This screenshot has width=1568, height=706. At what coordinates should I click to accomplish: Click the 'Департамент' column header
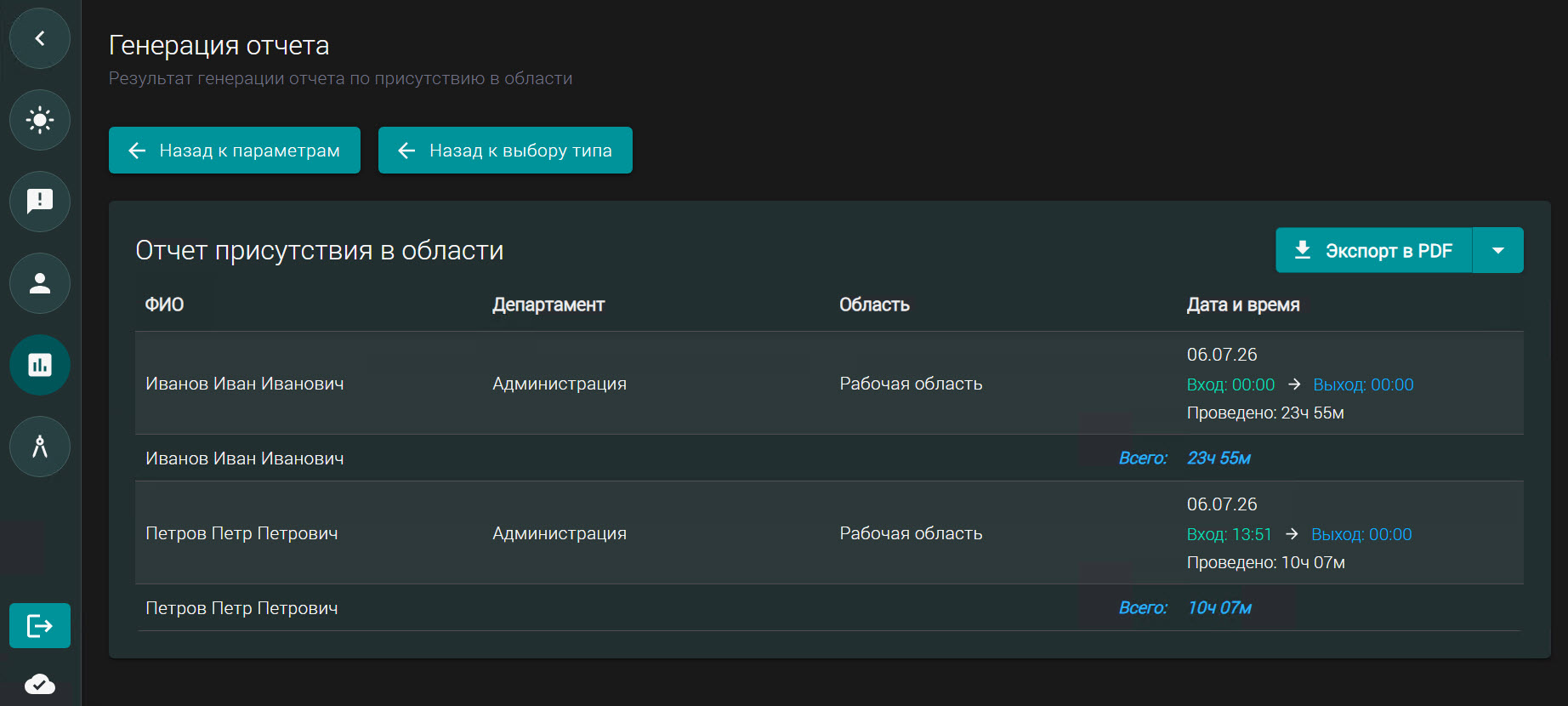(x=548, y=305)
